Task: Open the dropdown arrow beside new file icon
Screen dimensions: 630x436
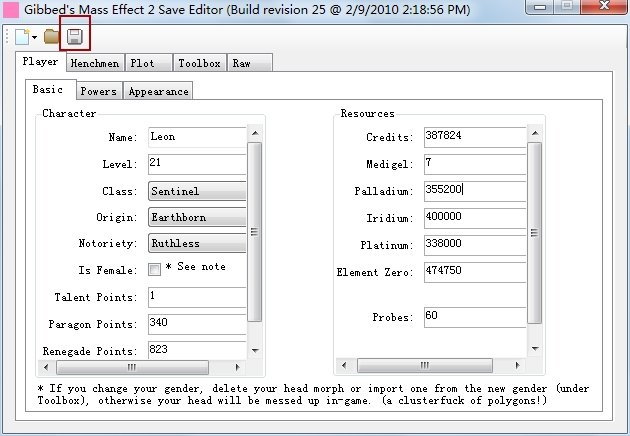Action: tap(34, 38)
